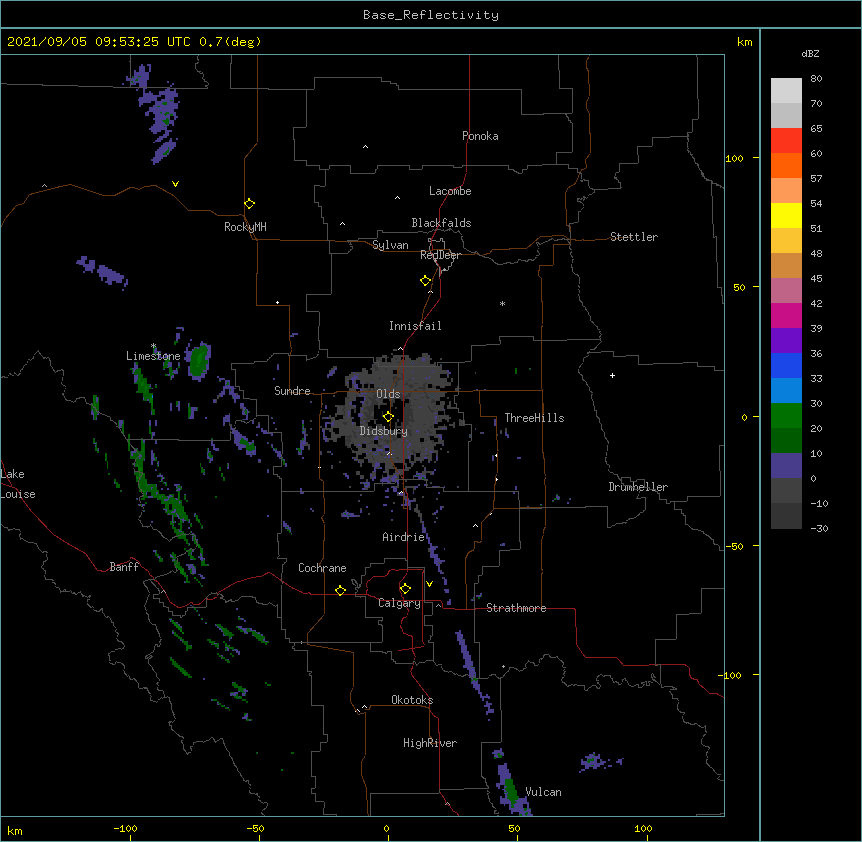Click the Cochrane label
This screenshot has height=842, width=862.
pyautogui.click(x=322, y=568)
